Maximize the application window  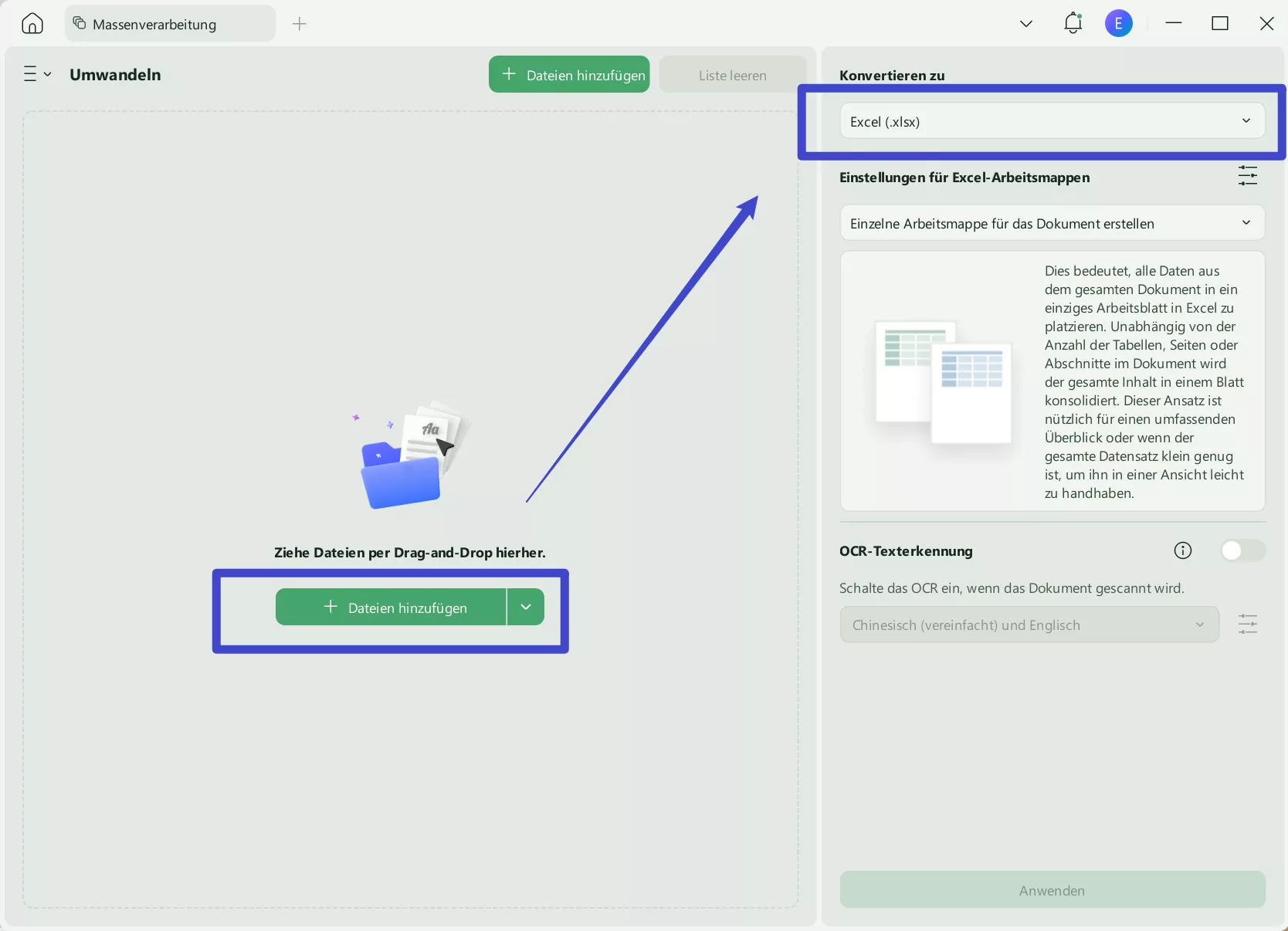tap(1220, 24)
